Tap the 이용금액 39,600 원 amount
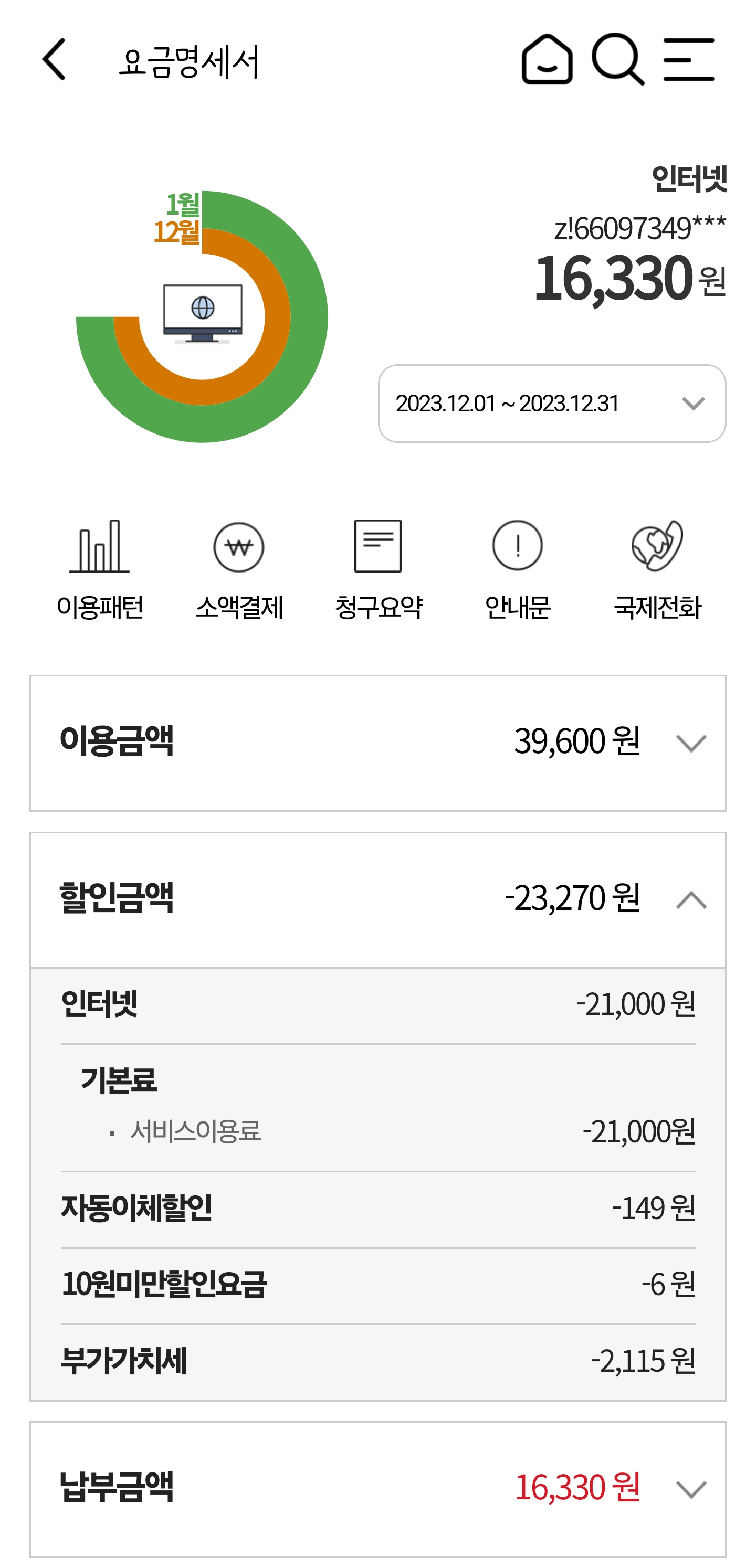The width and height of the screenshot is (756, 1568). tap(577, 741)
